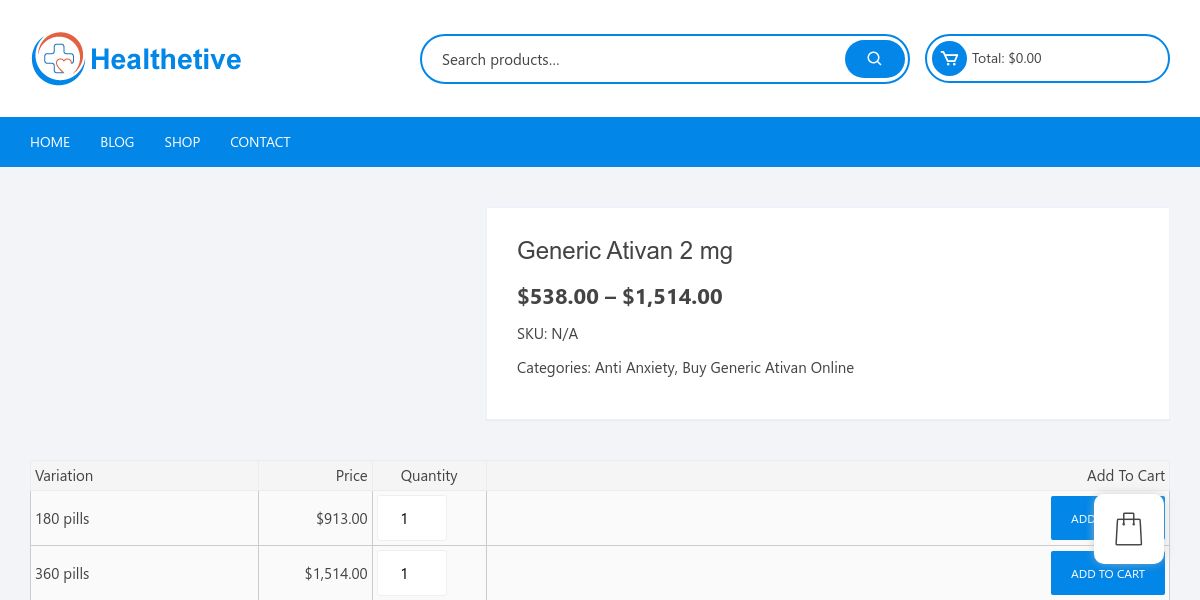The image size is (1200, 600).
Task: Go to the HOME menu item
Action: tap(50, 142)
